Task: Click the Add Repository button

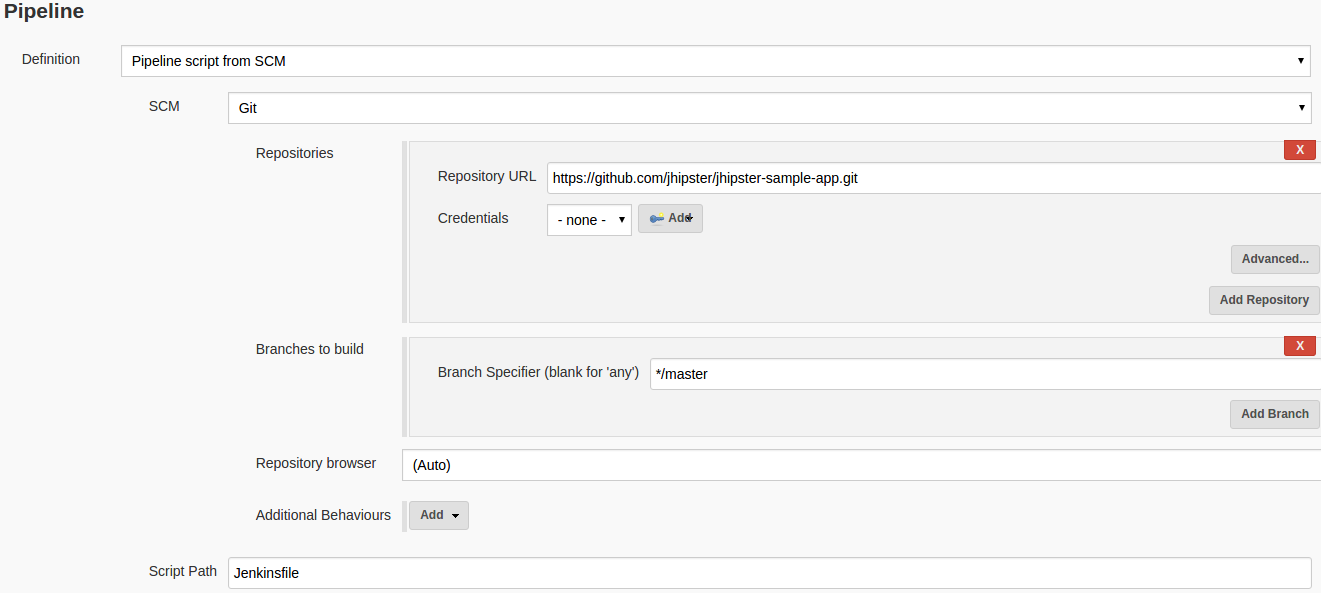Action: pyautogui.click(x=1264, y=300)
